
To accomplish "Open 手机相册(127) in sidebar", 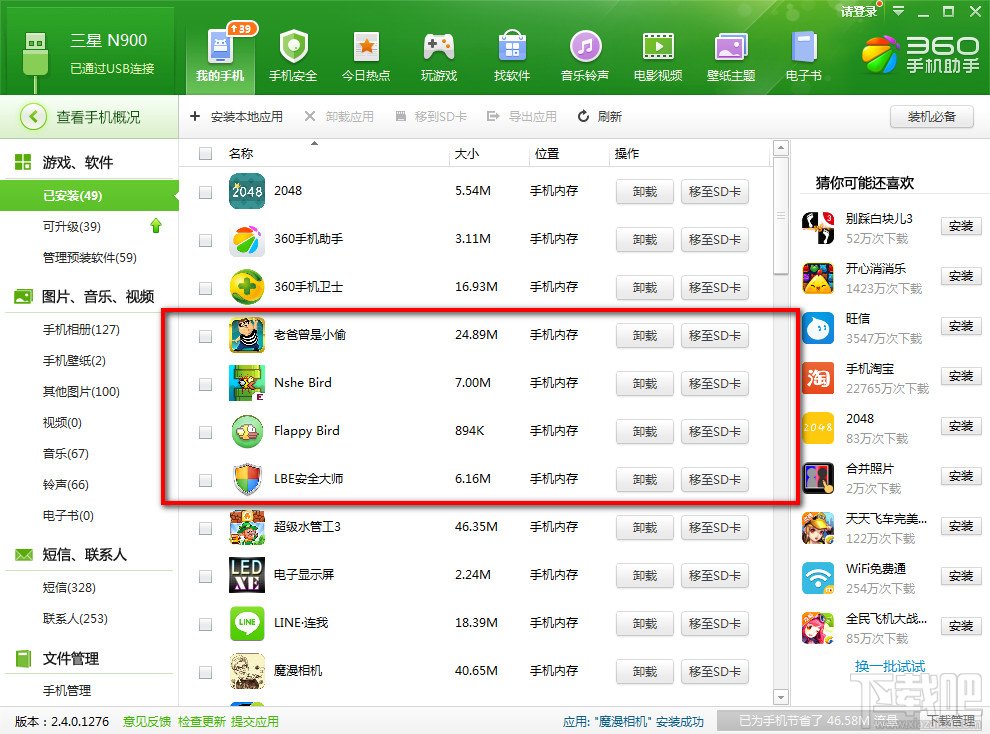I will 81,329.
